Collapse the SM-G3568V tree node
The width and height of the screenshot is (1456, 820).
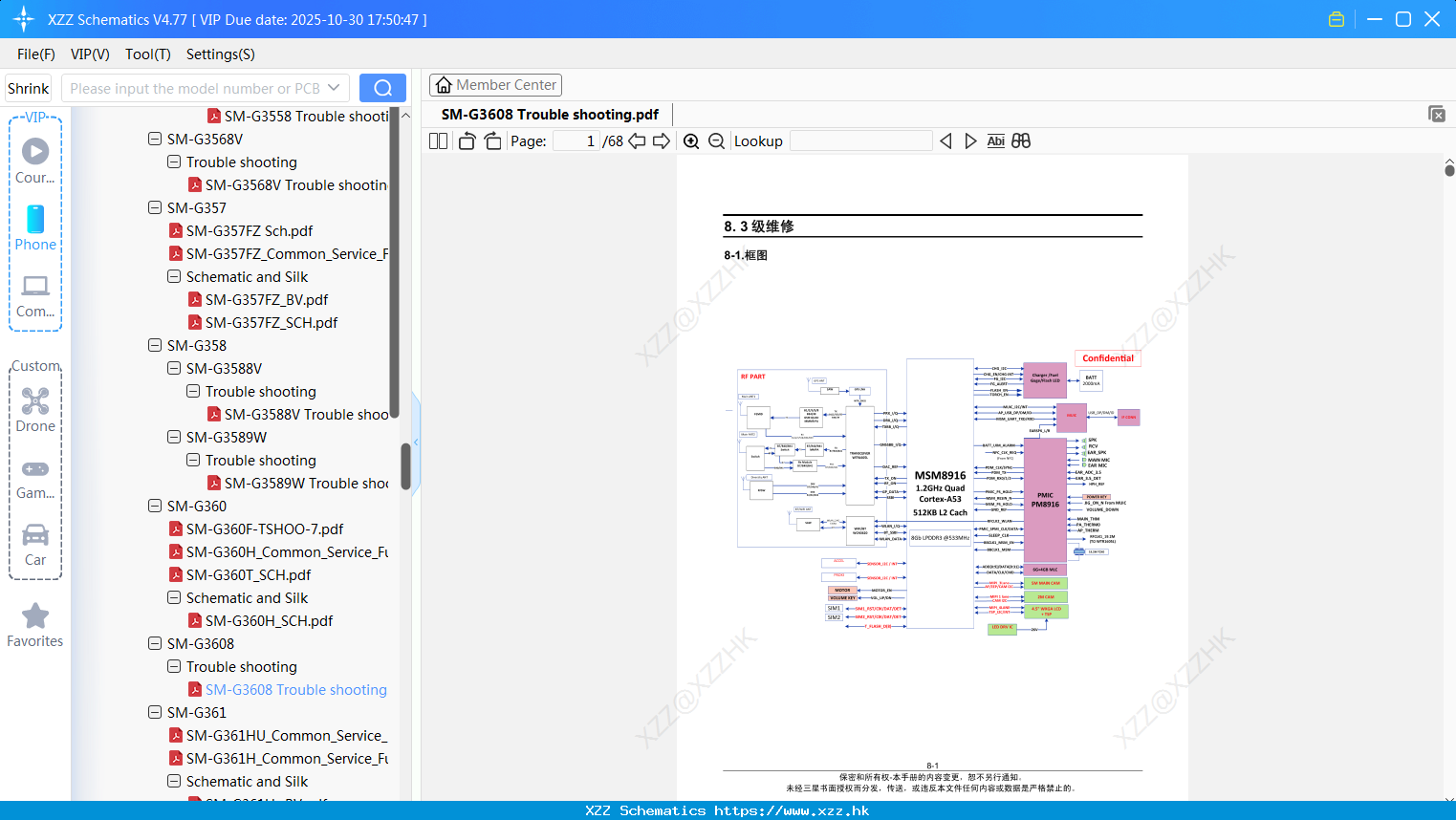point(155,140)
